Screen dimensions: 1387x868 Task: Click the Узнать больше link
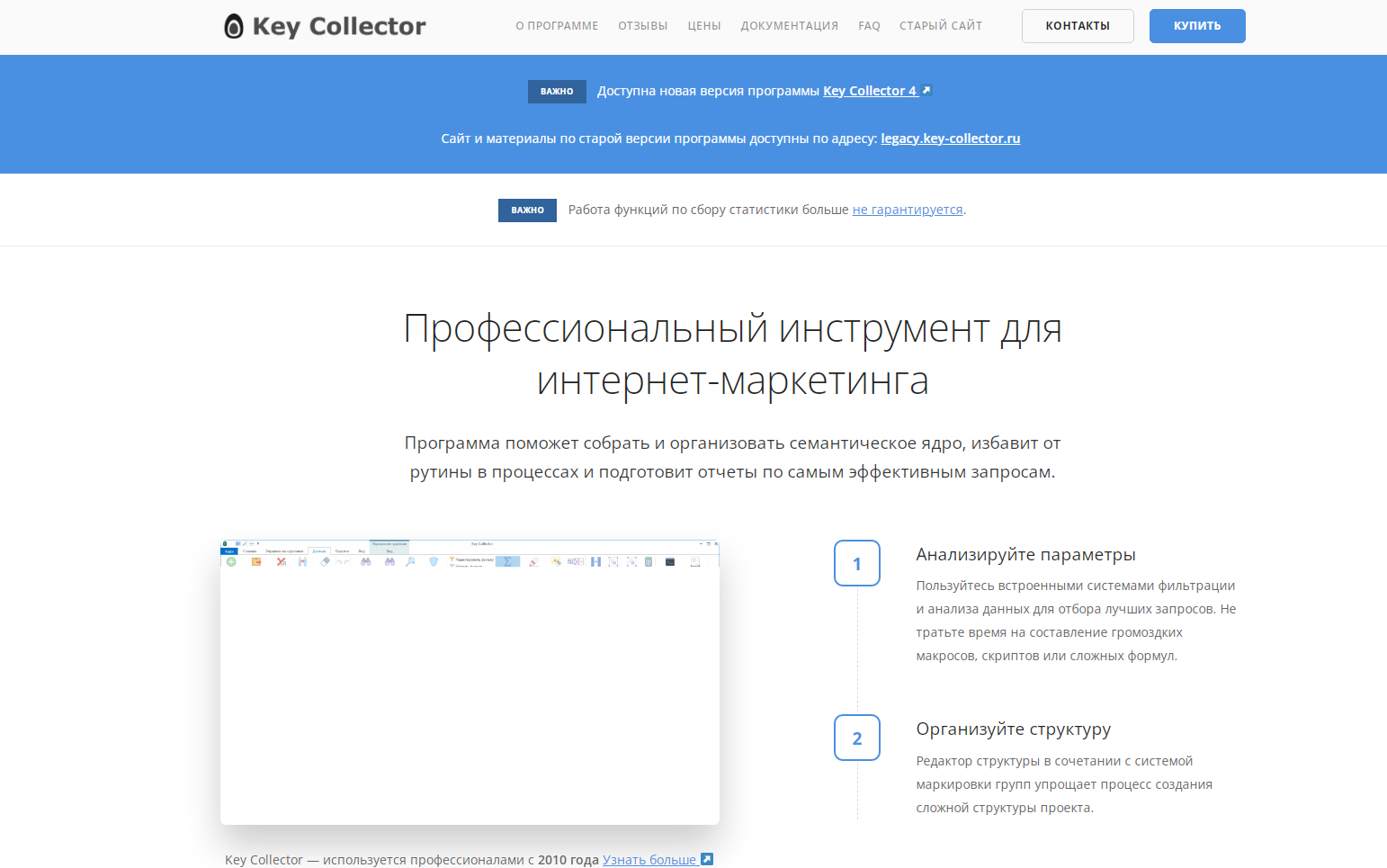coord(649,860)
